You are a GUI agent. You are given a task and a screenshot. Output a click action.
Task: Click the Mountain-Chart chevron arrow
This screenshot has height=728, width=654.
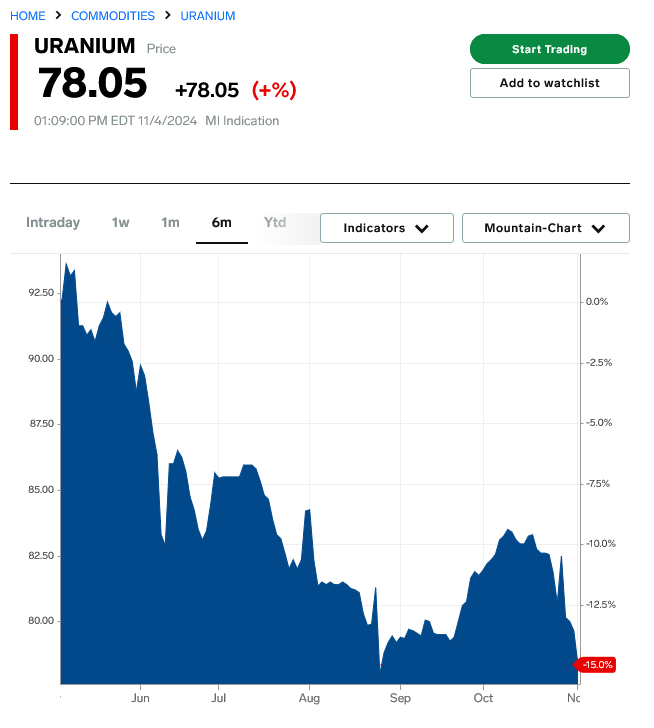[598, 228]
